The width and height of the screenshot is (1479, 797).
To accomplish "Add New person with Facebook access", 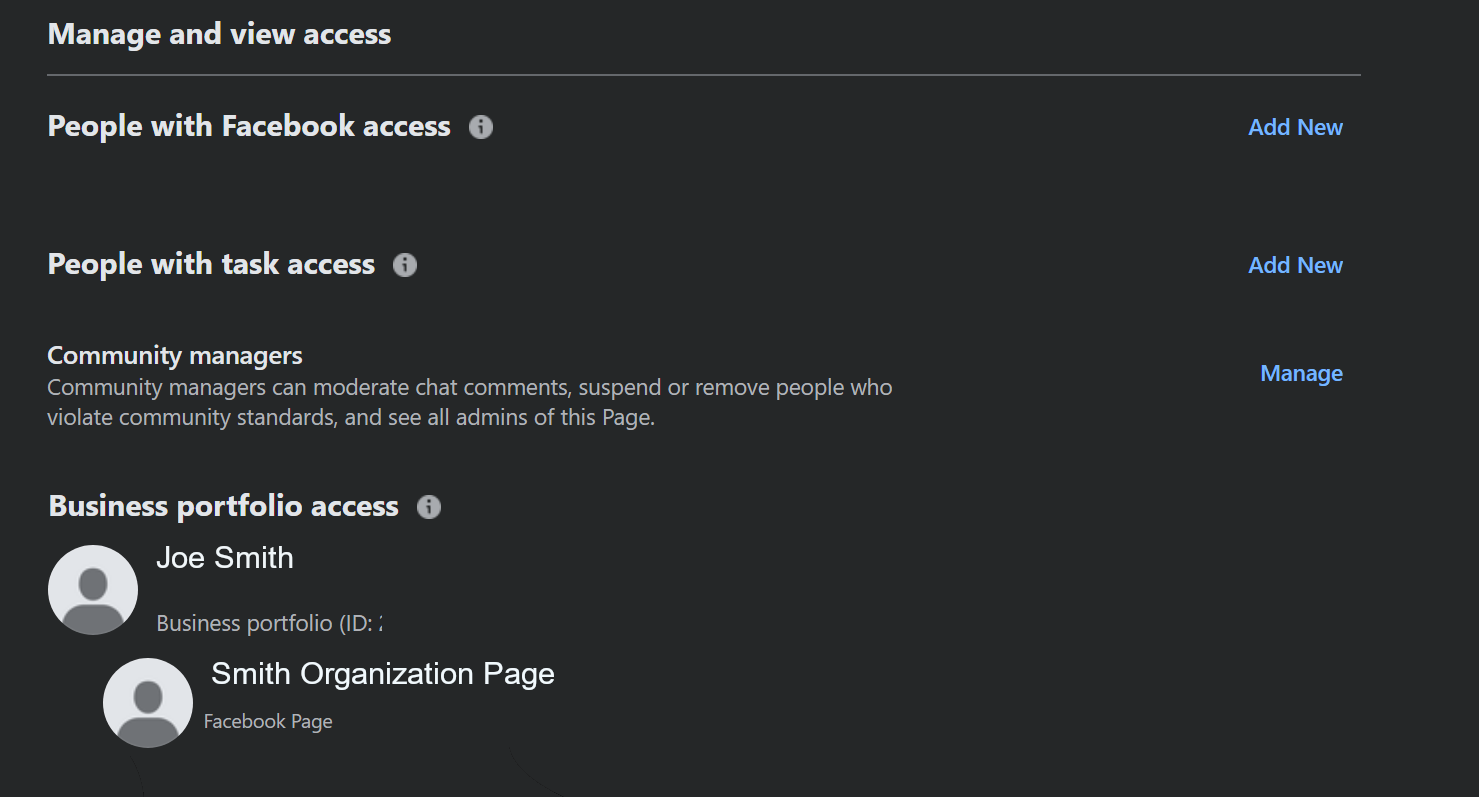I will tap(1295, 127).
